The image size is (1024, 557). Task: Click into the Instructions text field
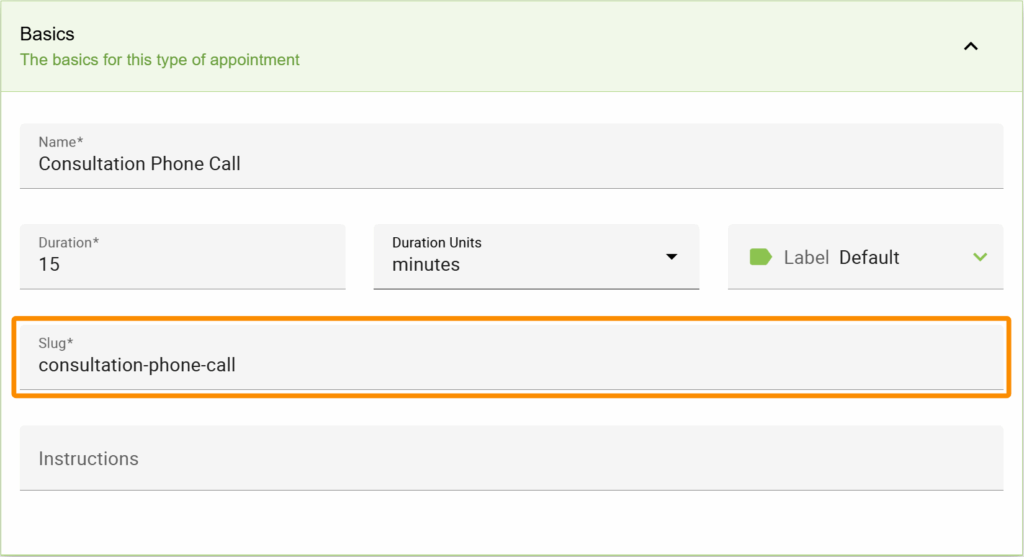510,459
